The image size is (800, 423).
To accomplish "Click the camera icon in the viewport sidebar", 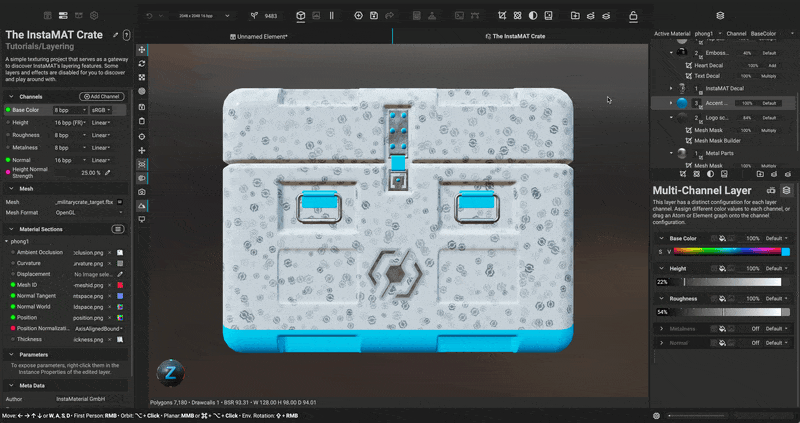I will pos(142,191).
